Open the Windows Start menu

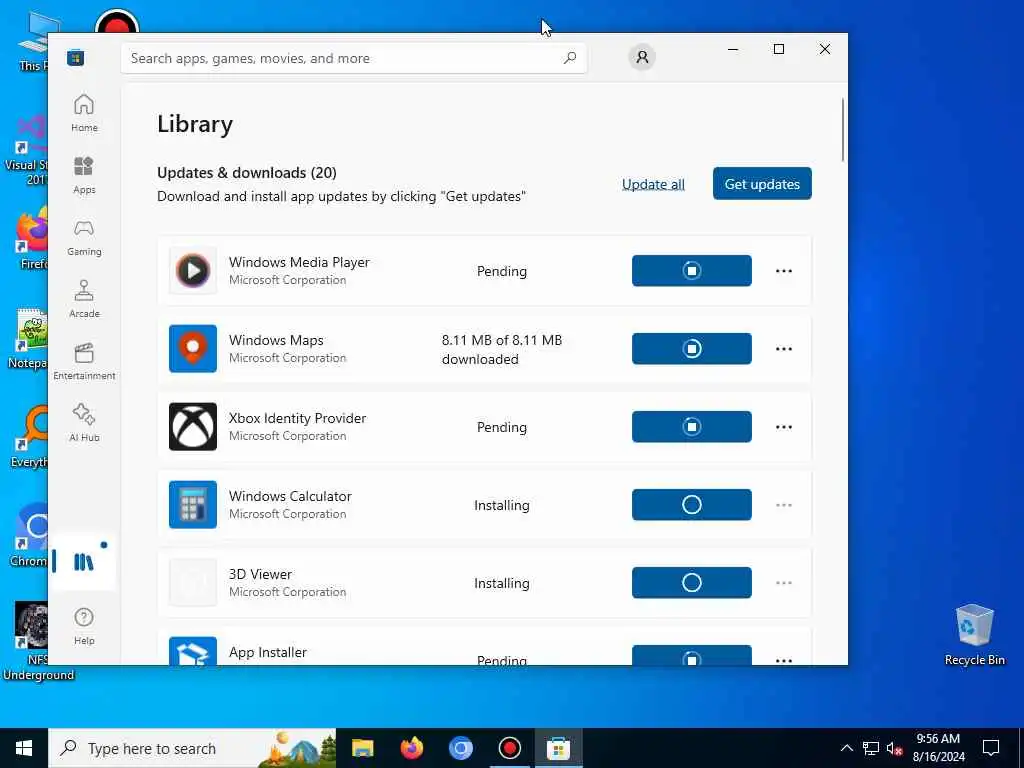coord(24,748)
